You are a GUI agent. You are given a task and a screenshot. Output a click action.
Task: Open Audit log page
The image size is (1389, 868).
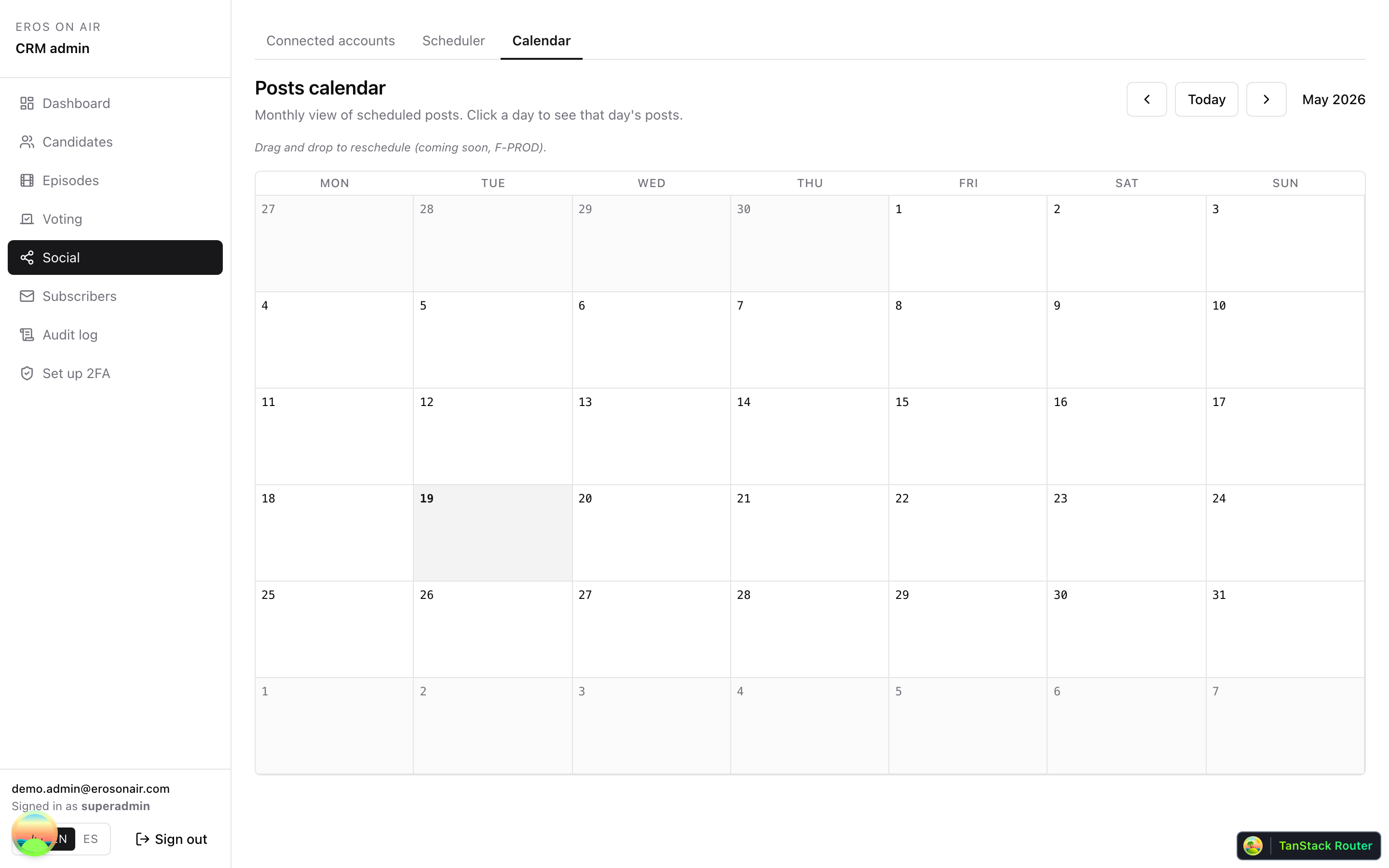coord(115,335)
